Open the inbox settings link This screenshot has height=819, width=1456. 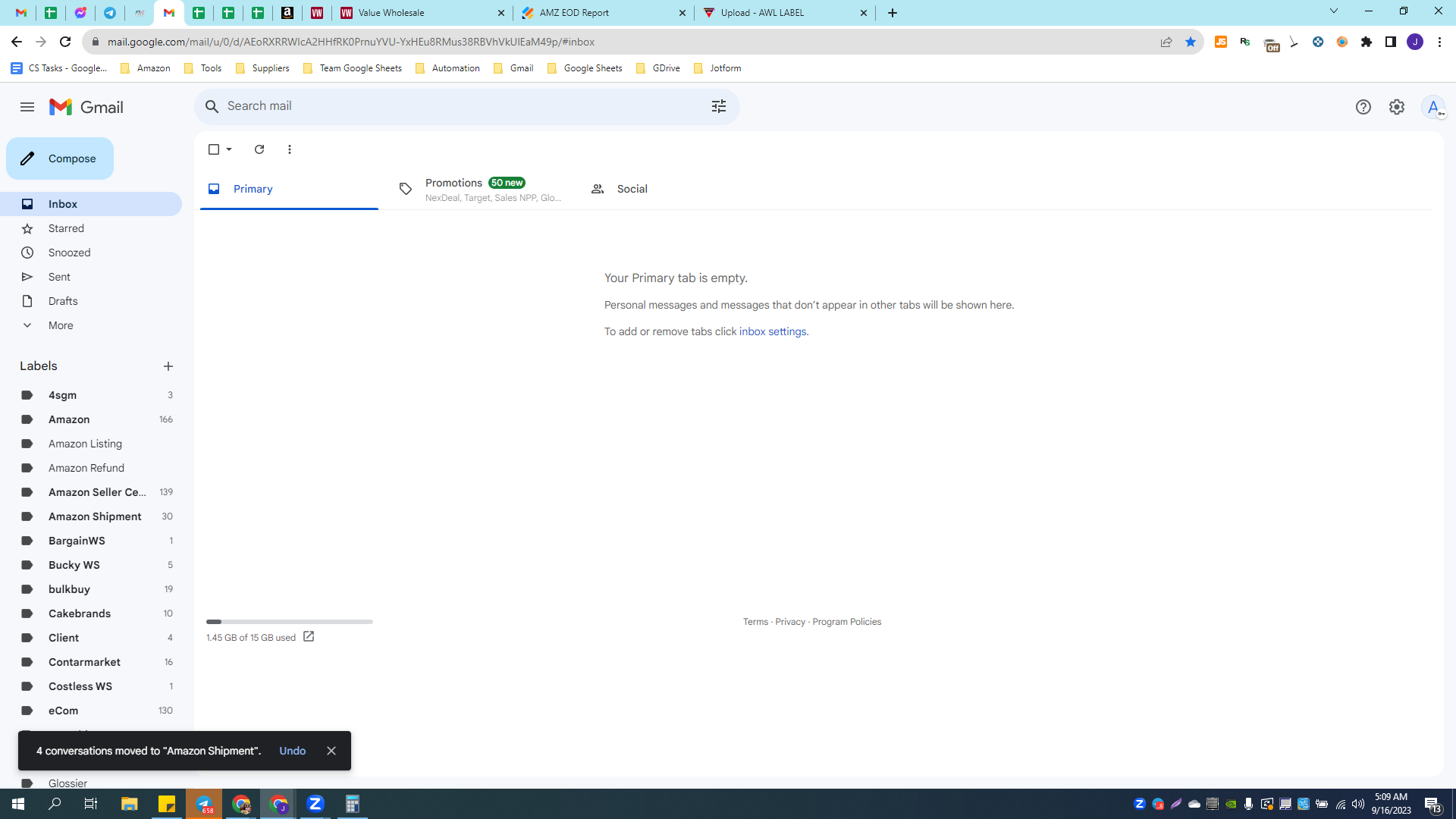click(773, 331)
